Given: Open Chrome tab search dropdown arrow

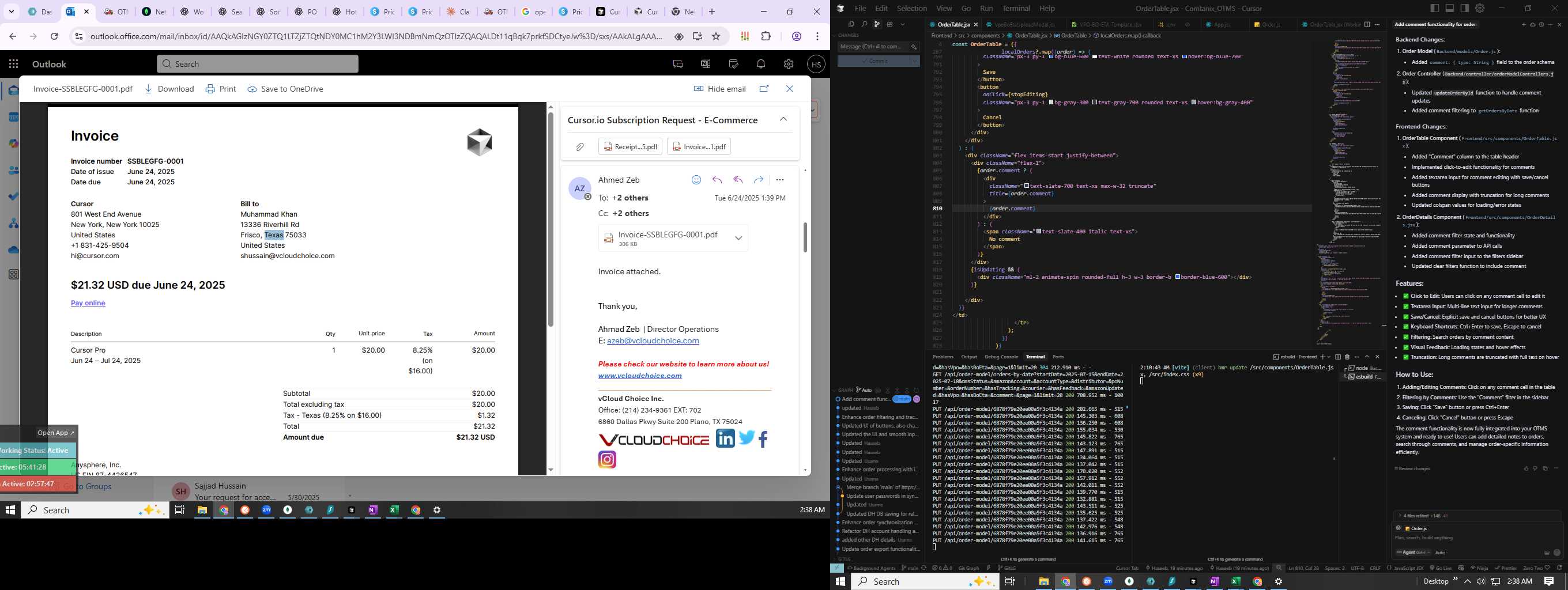Looking at the screenshot, I should click(x=12, y=12).
